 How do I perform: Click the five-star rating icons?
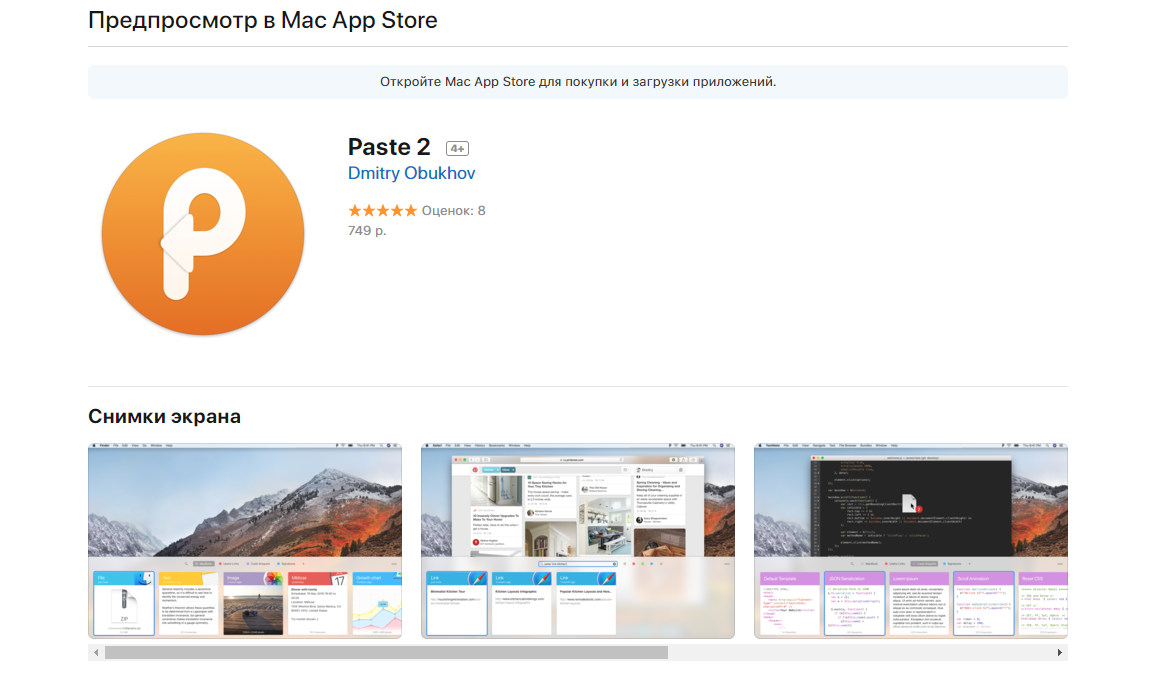382,211
